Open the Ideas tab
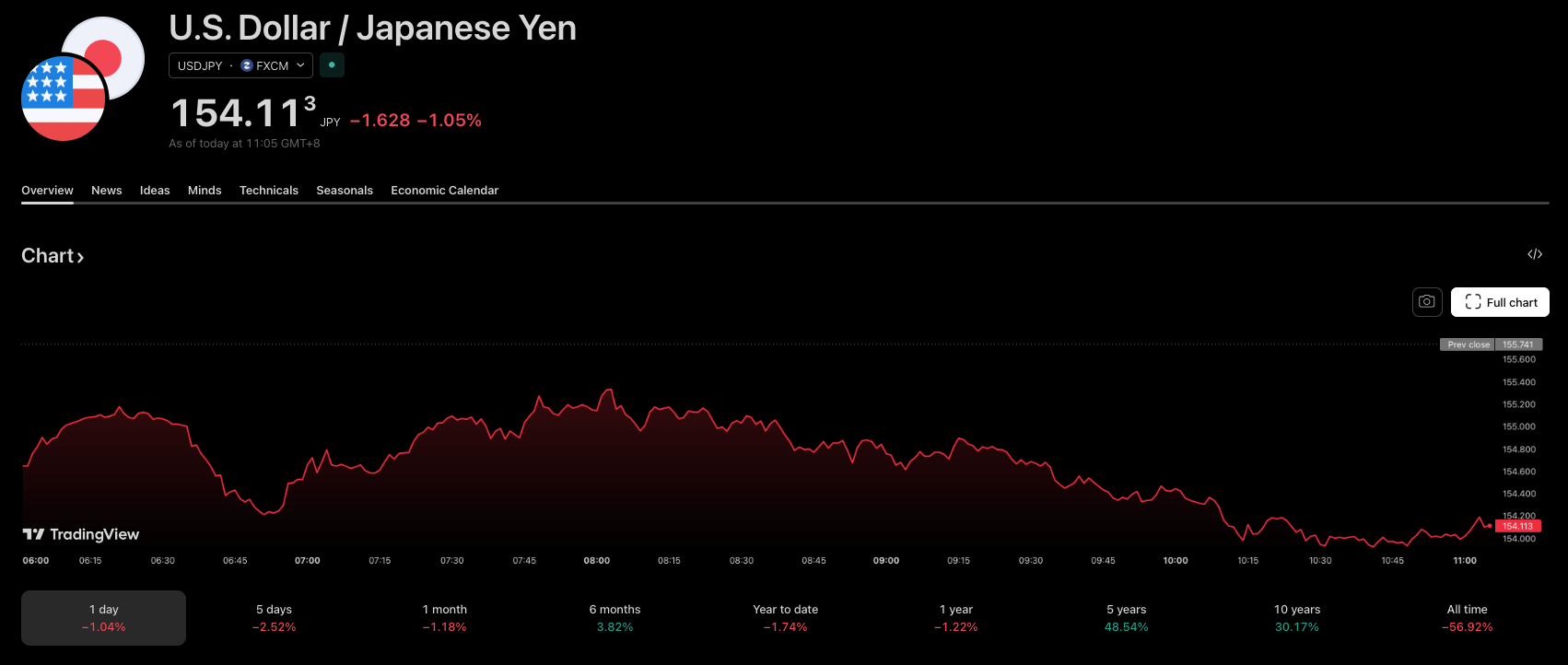The width and height of the screenshot is (1568, 665). 155,191
